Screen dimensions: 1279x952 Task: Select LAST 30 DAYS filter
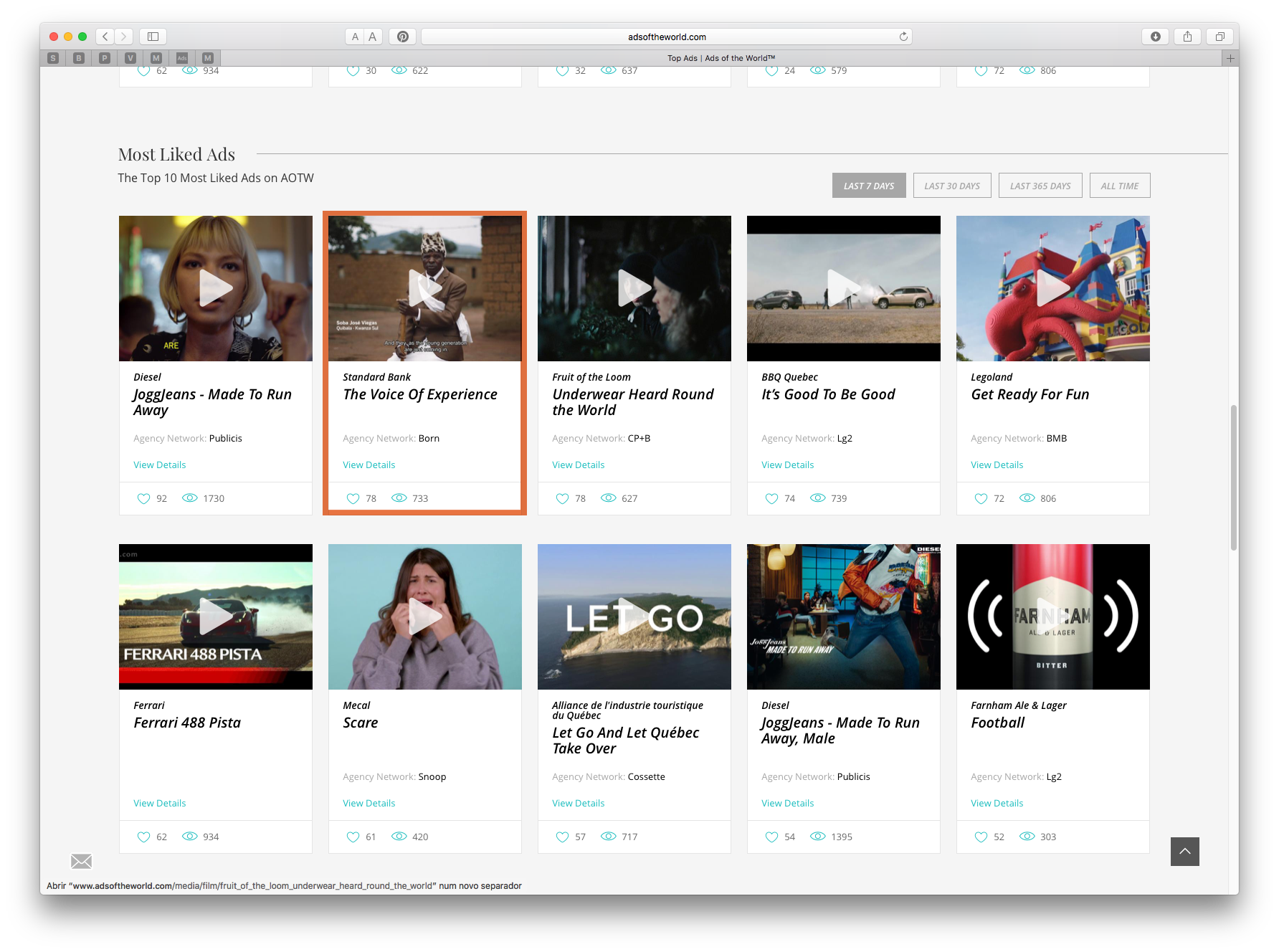pos(952,186)
